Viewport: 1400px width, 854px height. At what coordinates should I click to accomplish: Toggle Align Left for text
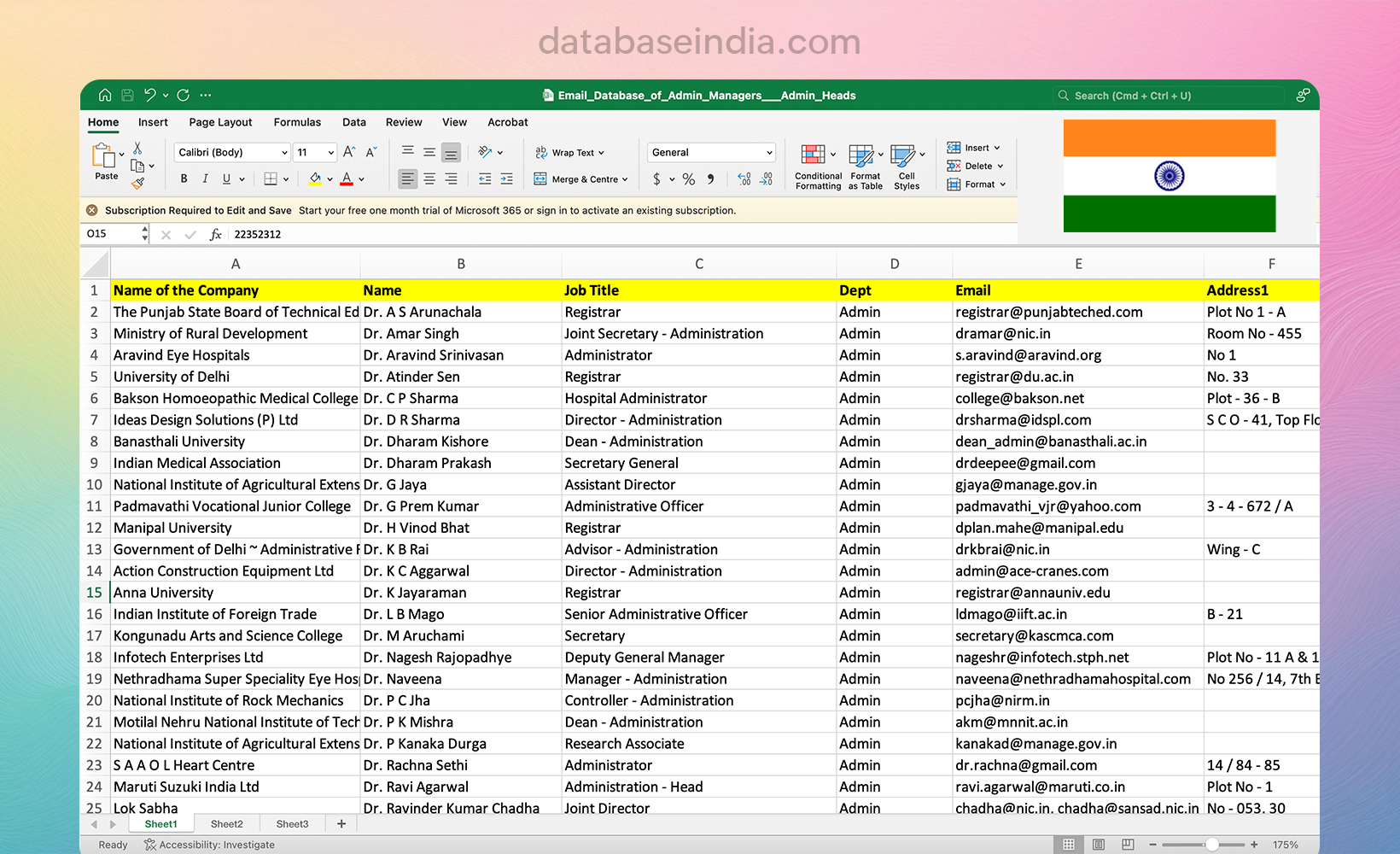click(x=408, y=178)
